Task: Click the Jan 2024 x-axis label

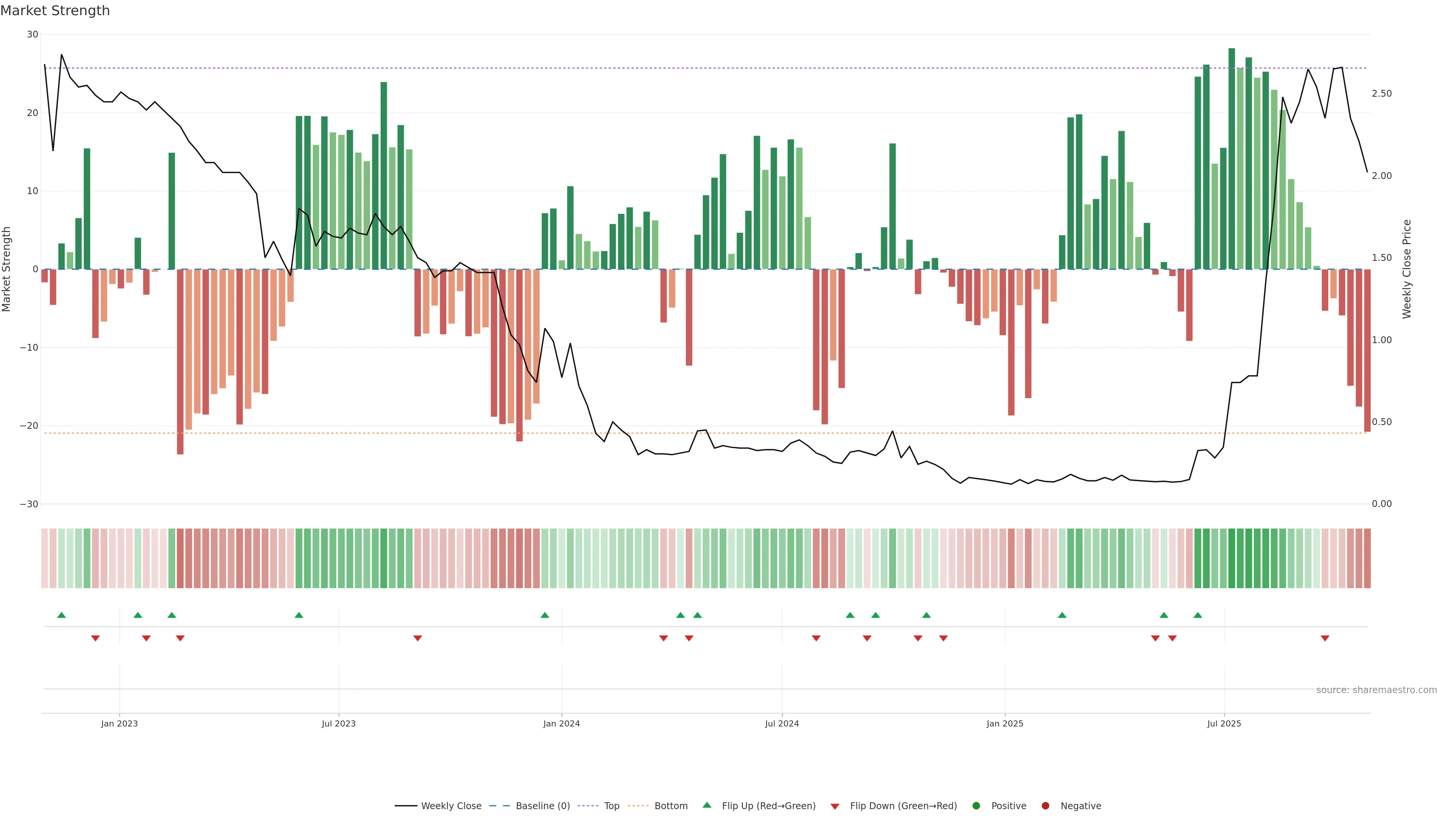Action: 561,723
